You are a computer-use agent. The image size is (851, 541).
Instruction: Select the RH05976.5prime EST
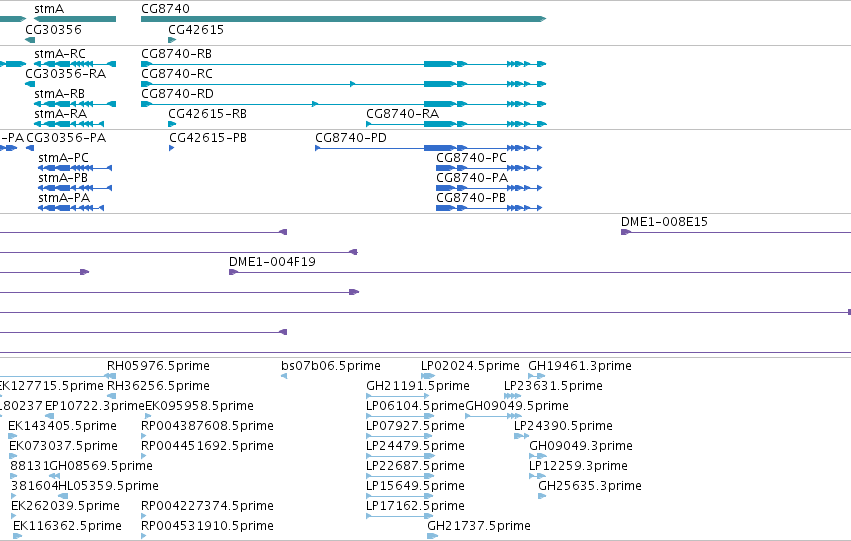click(111, 376)
